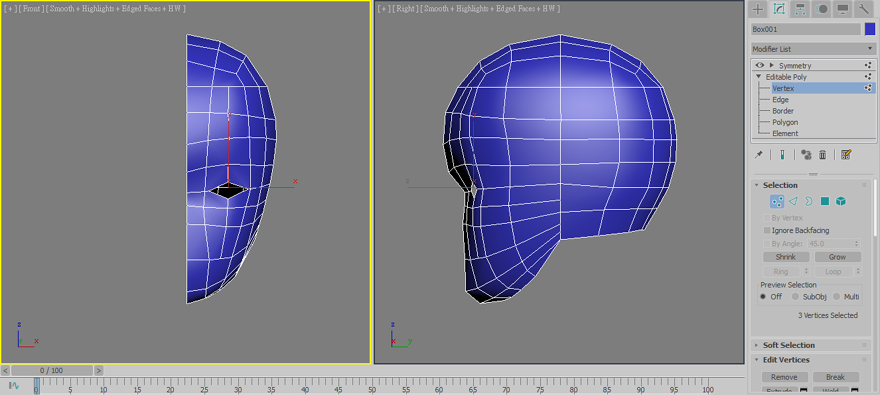Click the Element cube selection icon
Viewport: 880px width, 395px height.
click(840, 201)
